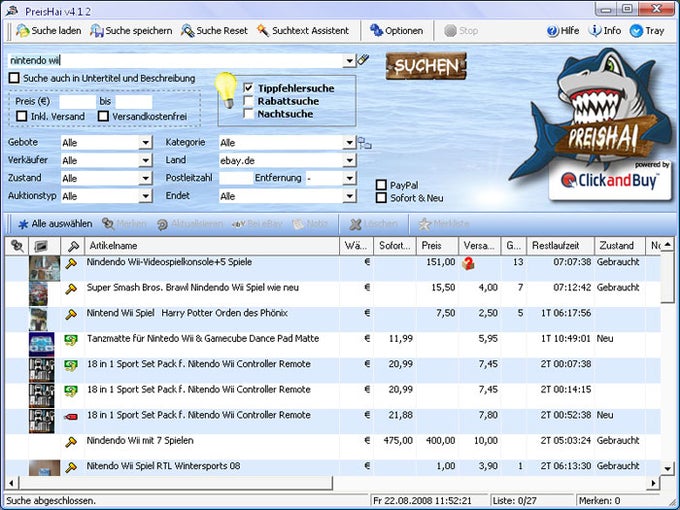Image resolution: width=680 pixels, height=510 pixels.
Task: Open the Suche laden toolbar item
Action: click(x=49, y=31)
